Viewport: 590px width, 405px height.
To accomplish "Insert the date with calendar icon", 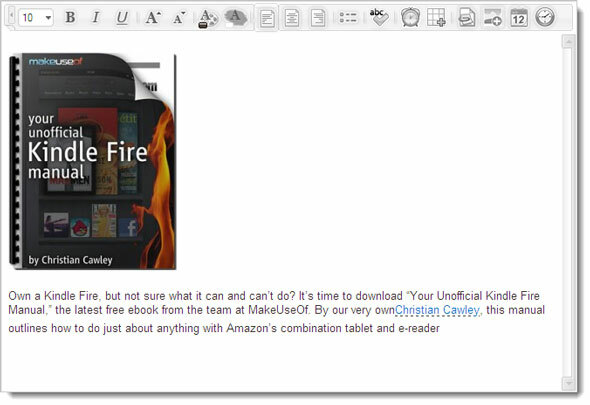I will [519, 17].
